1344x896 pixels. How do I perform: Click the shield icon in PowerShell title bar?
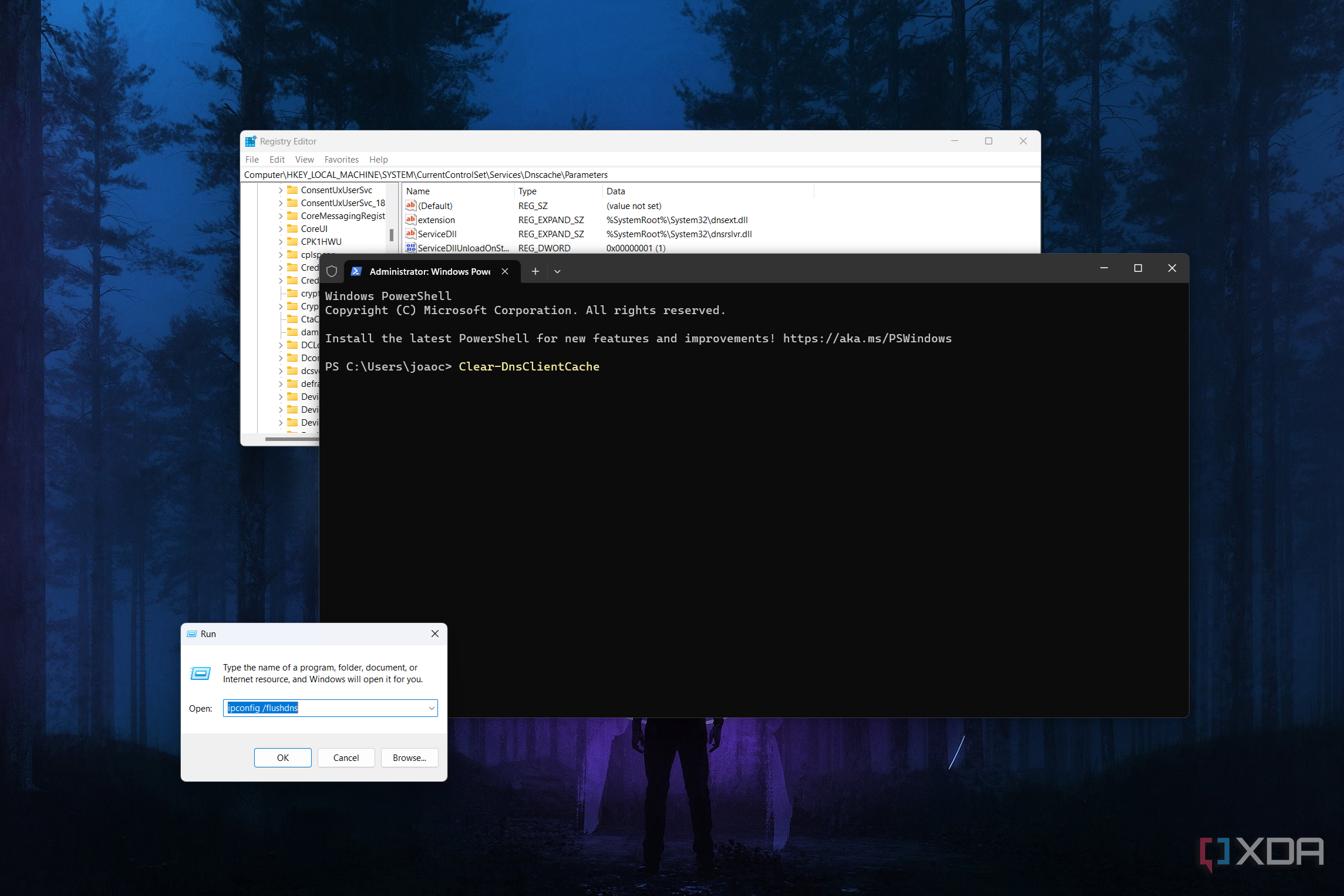332,271
